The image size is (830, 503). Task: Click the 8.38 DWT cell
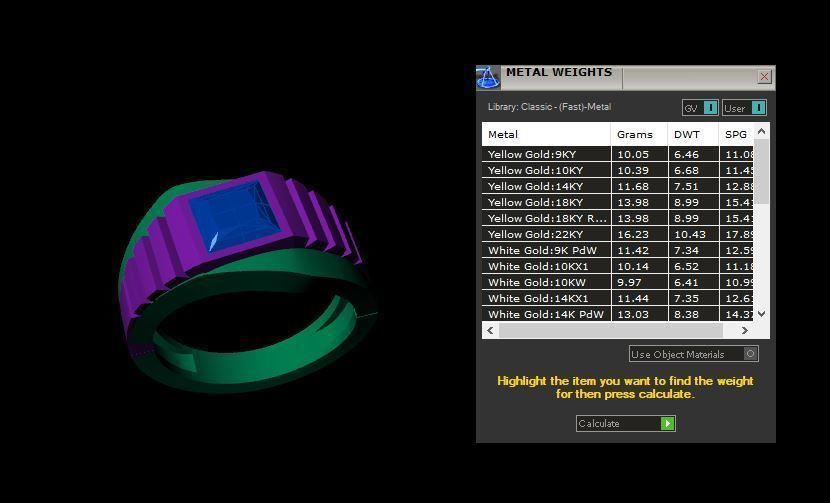point(693,314)
